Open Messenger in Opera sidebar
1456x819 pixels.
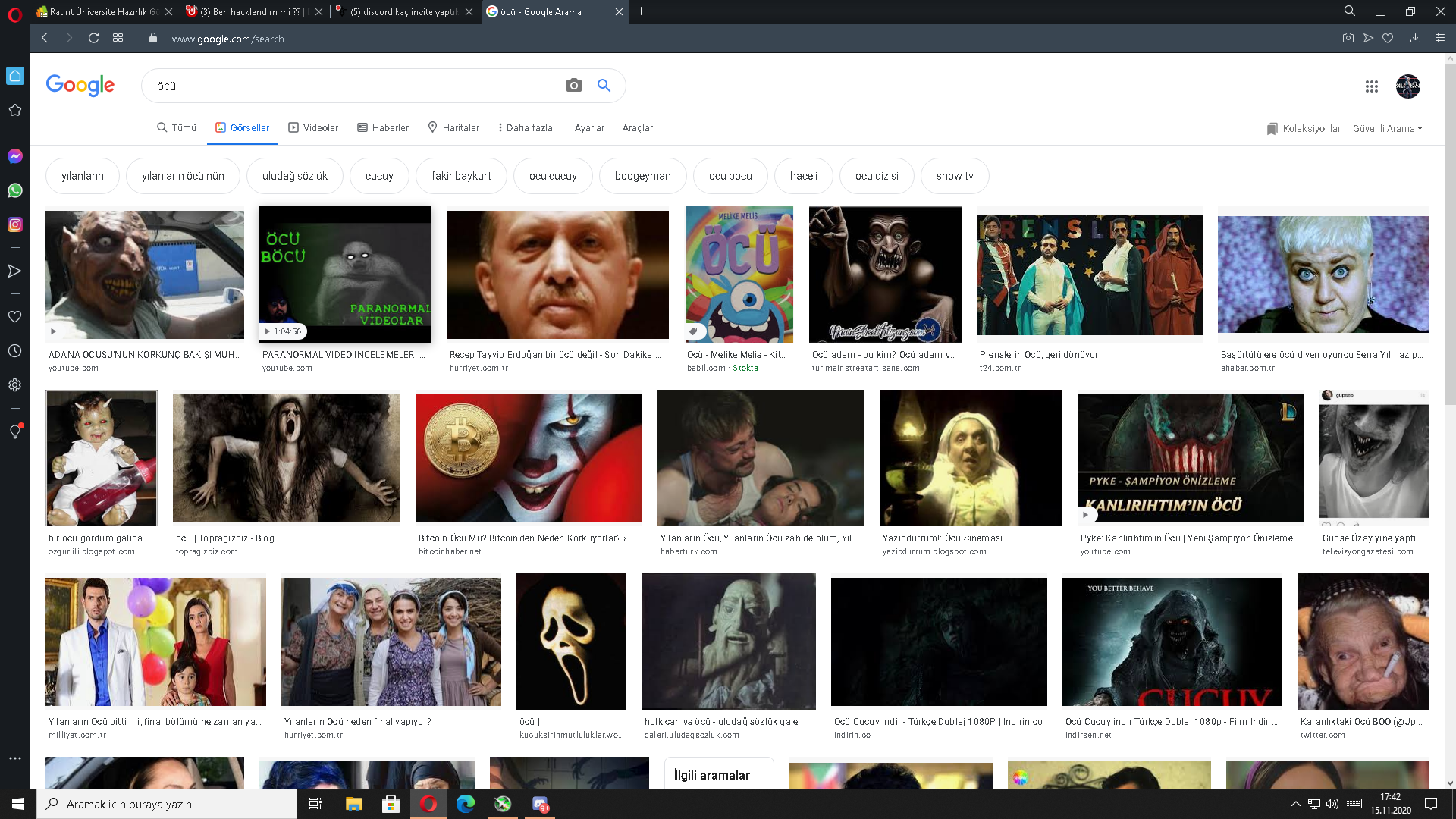click(14, 156)
